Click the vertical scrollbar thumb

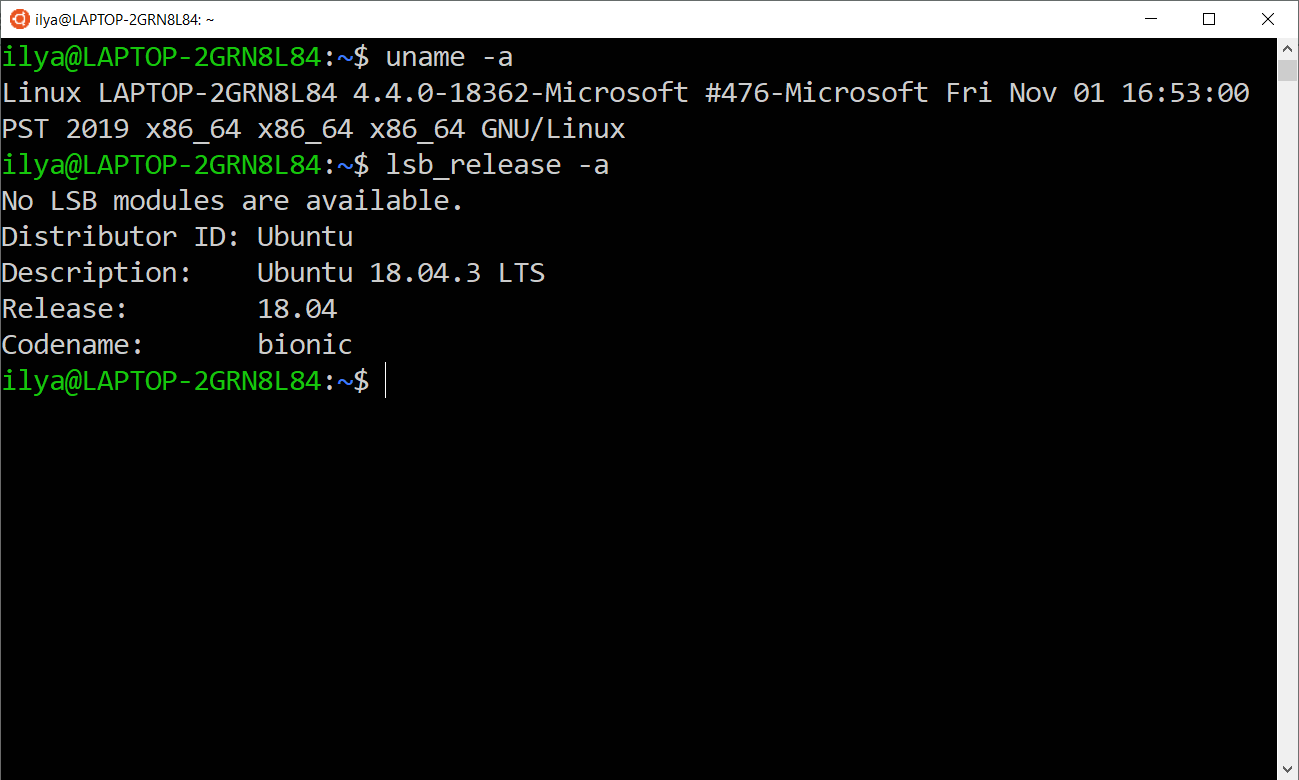click(x=1288, y=70)
